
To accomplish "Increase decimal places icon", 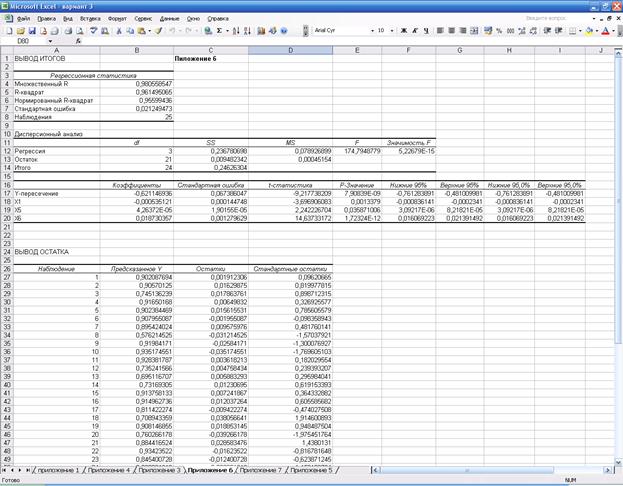I will [522, 31].
